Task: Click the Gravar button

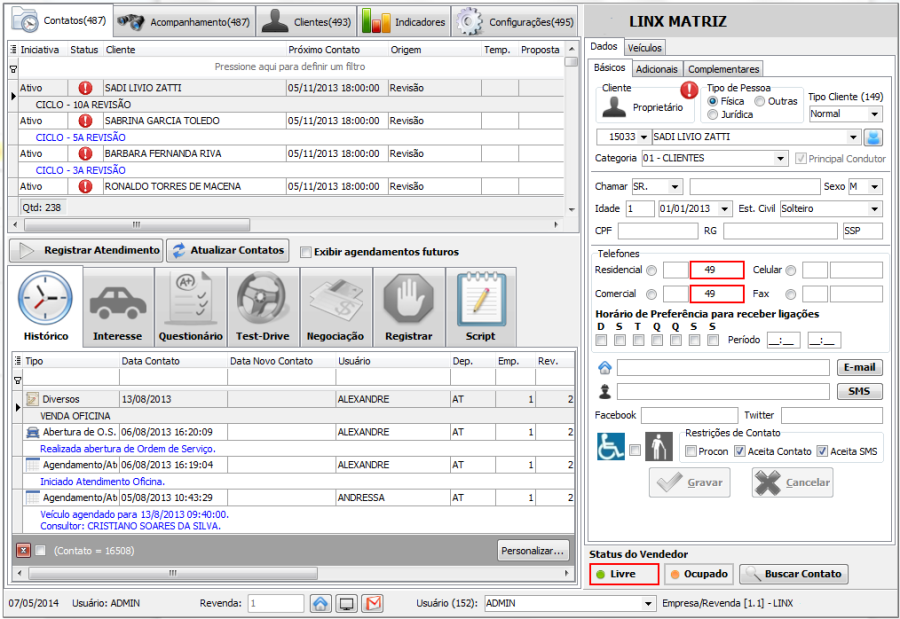Action: tap(690, 483)
